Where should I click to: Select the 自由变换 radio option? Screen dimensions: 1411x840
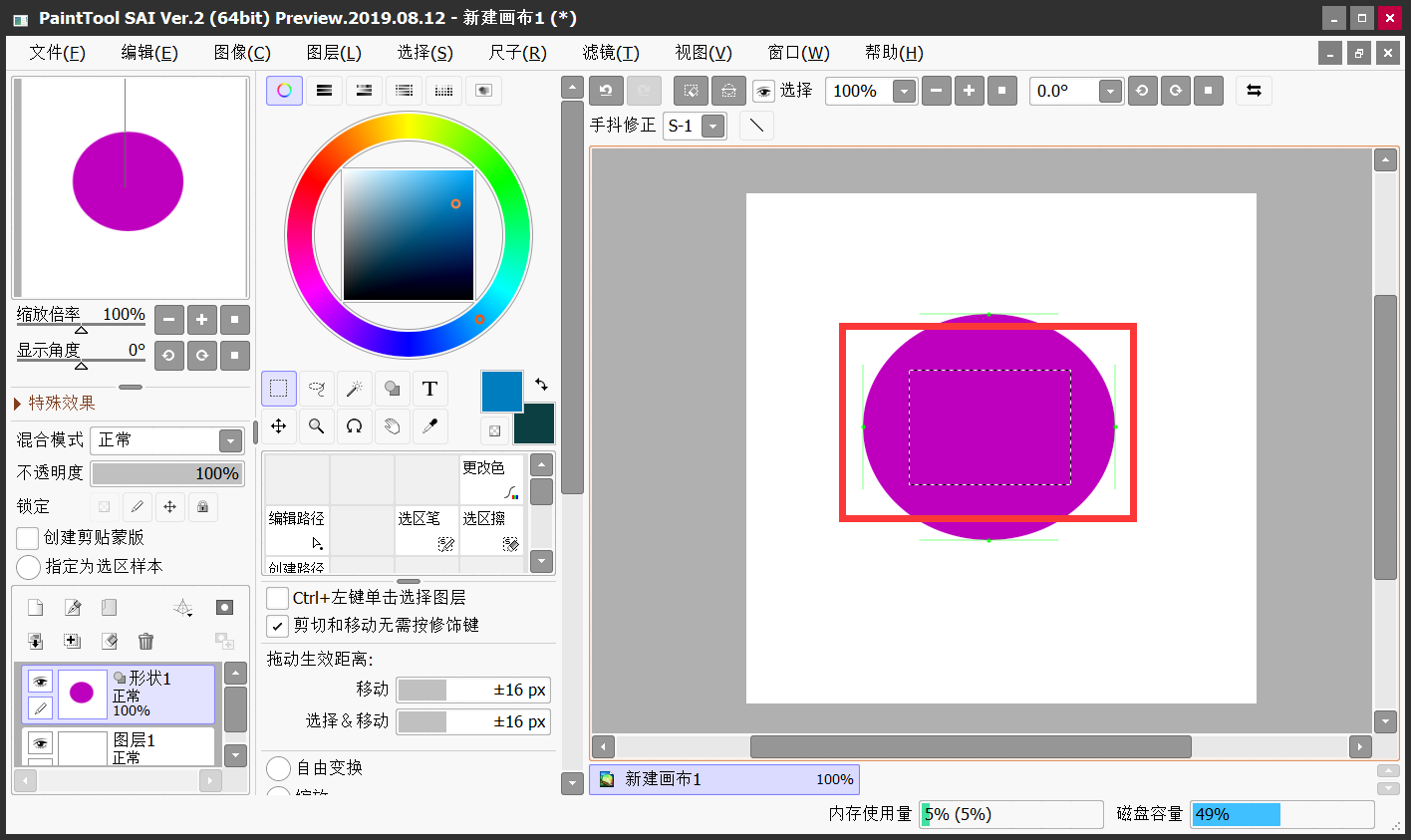coord(278,768)
